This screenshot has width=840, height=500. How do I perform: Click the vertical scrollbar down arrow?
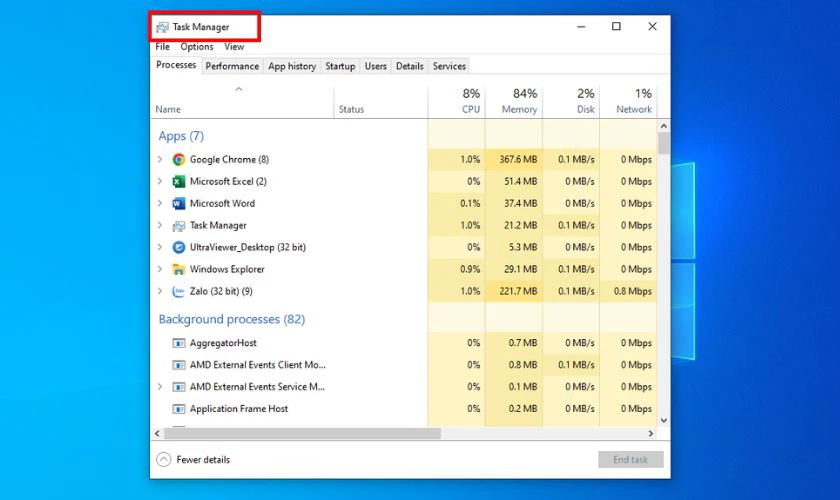point(663,420)
